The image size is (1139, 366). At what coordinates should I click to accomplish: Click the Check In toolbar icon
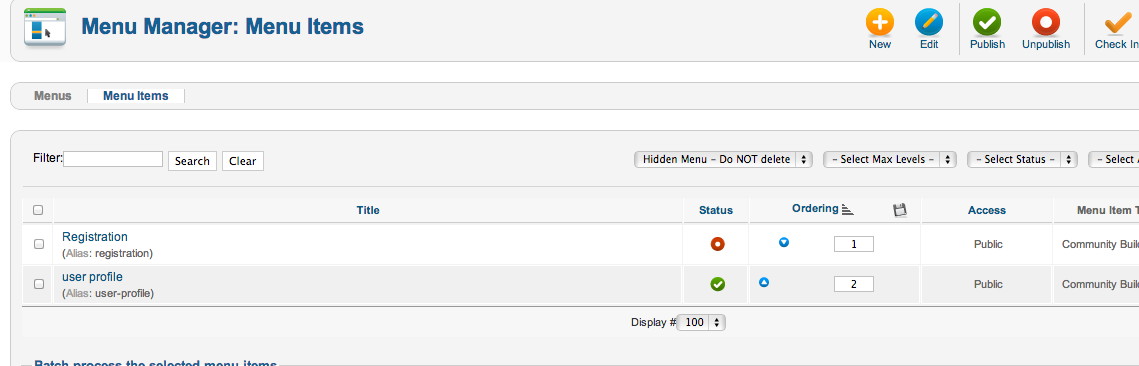[1117, 23]
